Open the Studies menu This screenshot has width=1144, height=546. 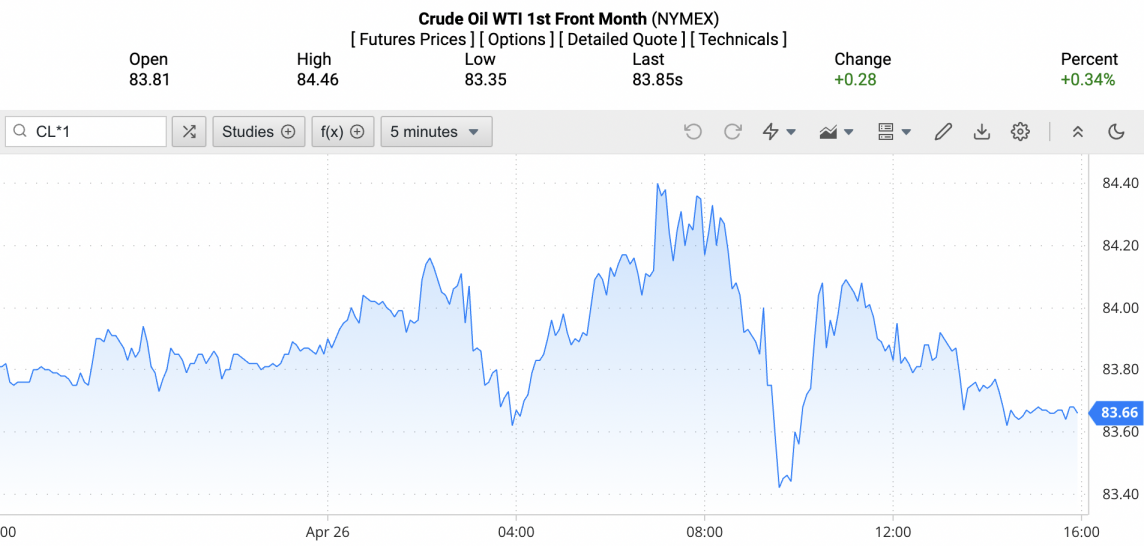258,132
